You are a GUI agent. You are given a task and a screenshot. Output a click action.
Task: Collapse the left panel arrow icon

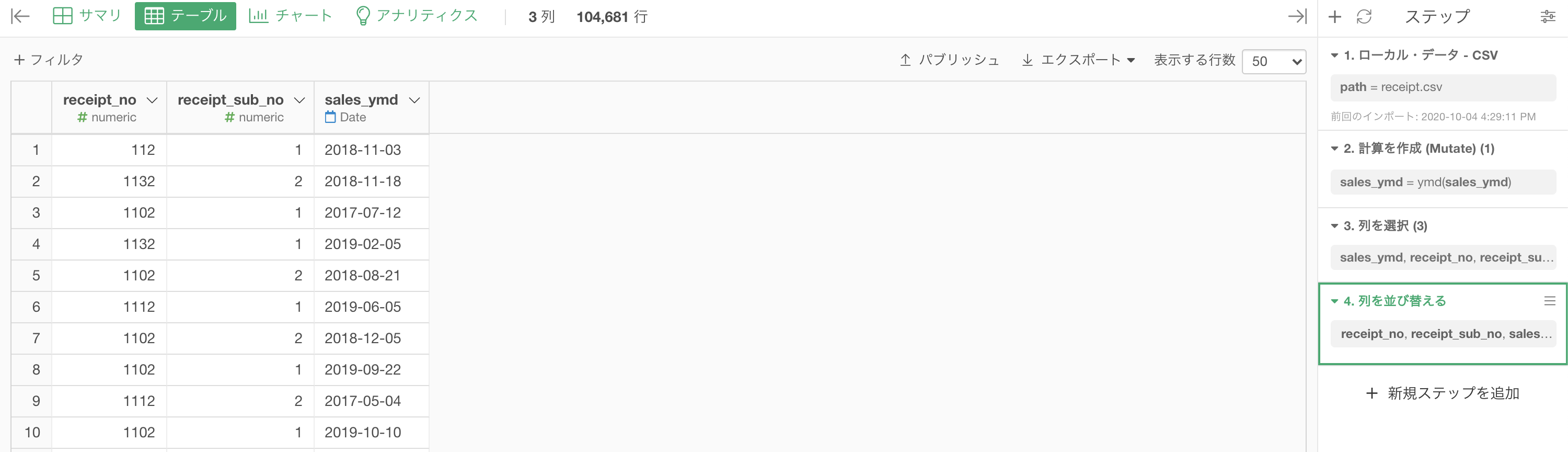21,16
